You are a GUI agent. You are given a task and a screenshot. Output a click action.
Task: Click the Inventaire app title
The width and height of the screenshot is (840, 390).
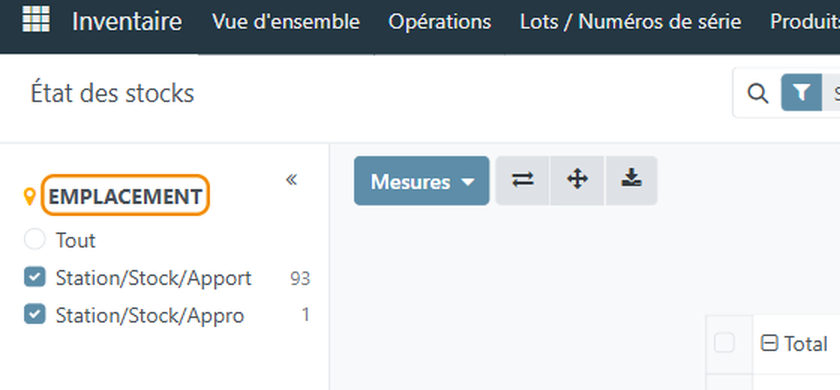pos(127,22)
